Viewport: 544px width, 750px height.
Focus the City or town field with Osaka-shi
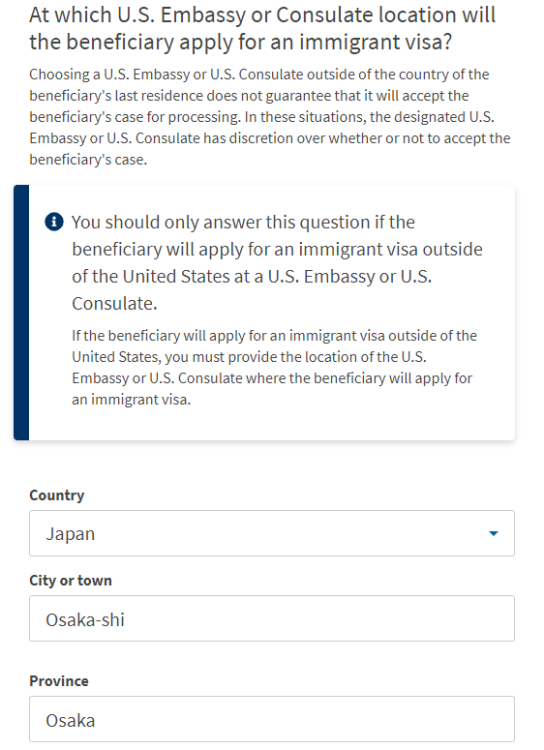tap(272, 618)
